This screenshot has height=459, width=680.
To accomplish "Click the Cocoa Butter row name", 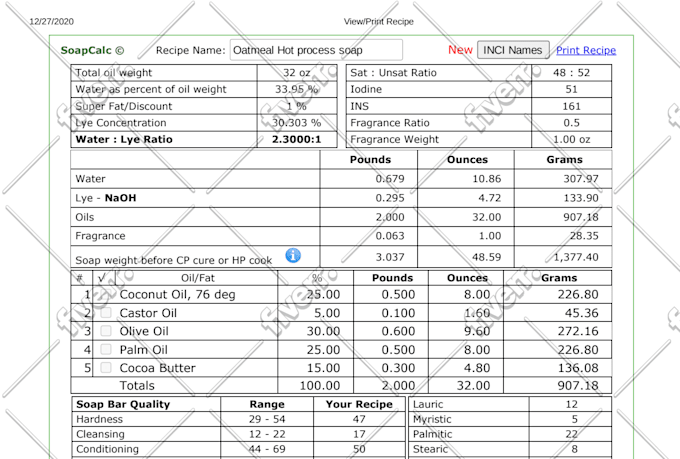I will (x=157, y=368).
